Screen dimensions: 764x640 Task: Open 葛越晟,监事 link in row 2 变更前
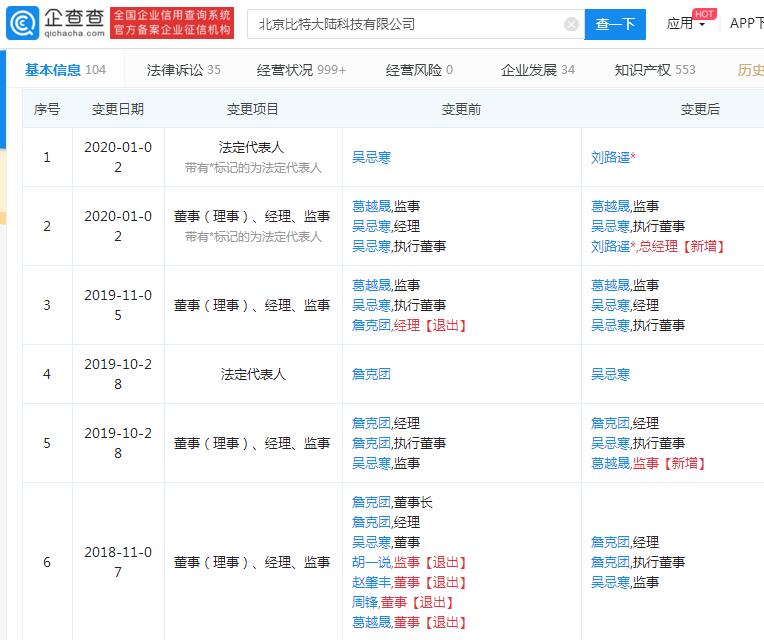(386, 206)
